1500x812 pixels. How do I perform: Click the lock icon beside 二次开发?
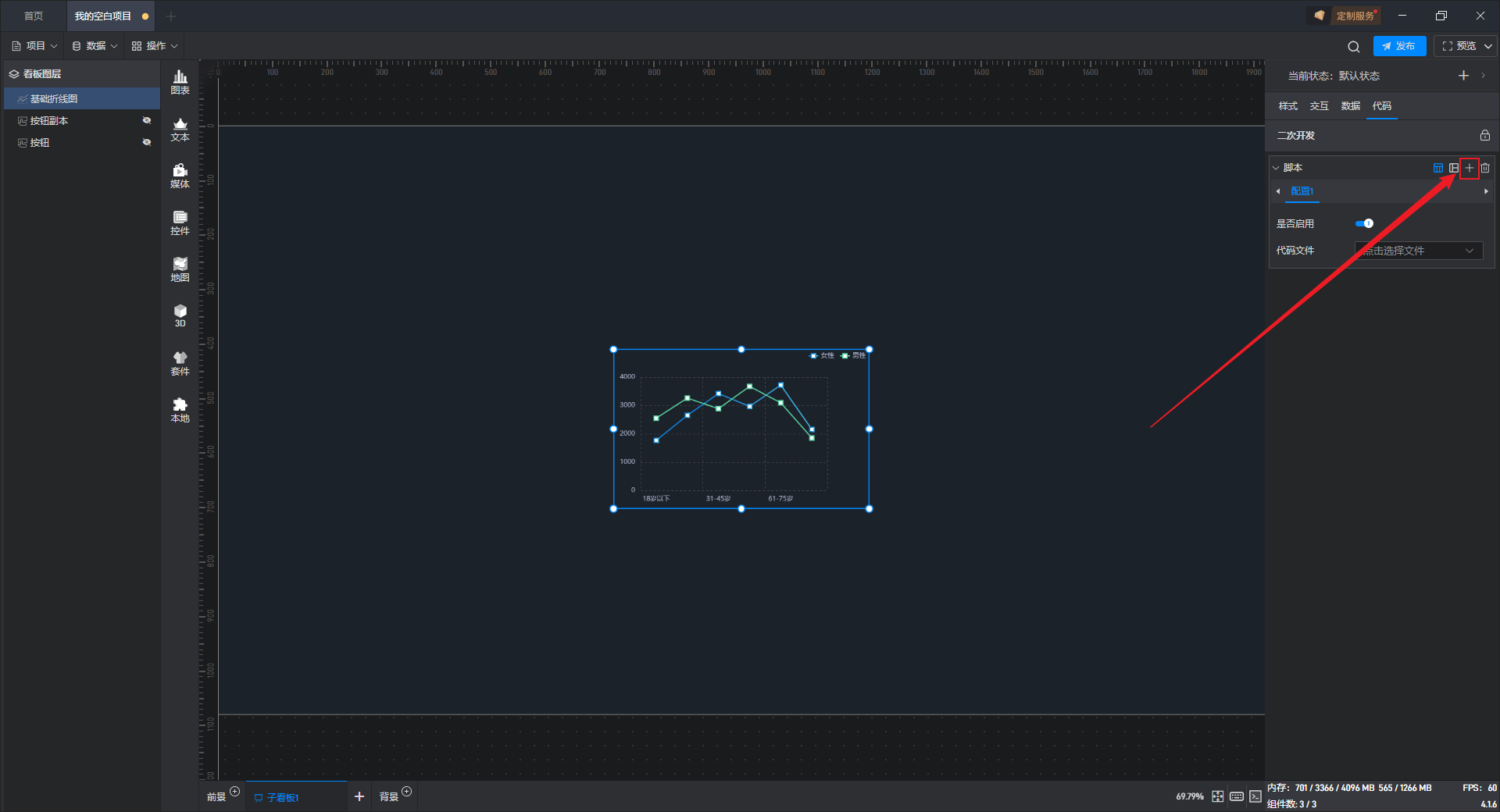pos(1484,135)
